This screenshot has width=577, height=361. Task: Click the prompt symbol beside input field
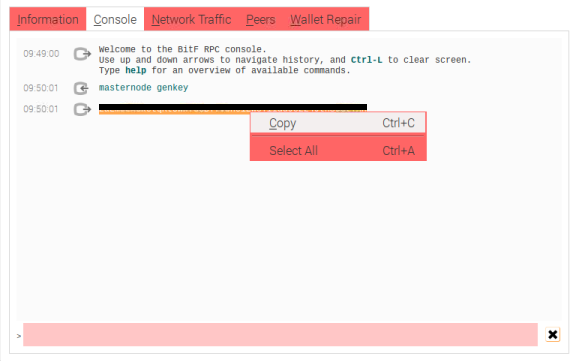[x=19, y=336]
